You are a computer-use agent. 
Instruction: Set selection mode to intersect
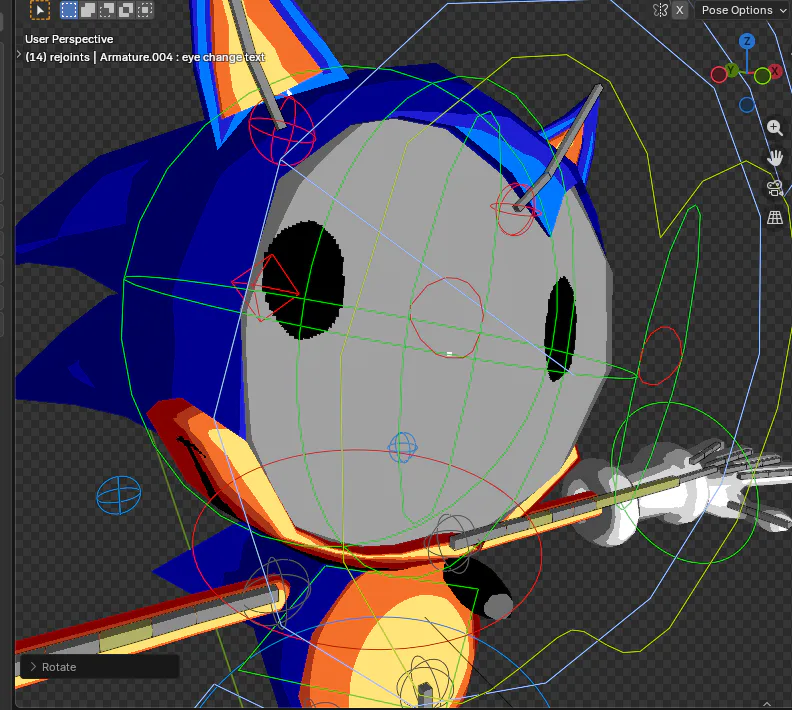pyautogui.click(x=144, y=10)
